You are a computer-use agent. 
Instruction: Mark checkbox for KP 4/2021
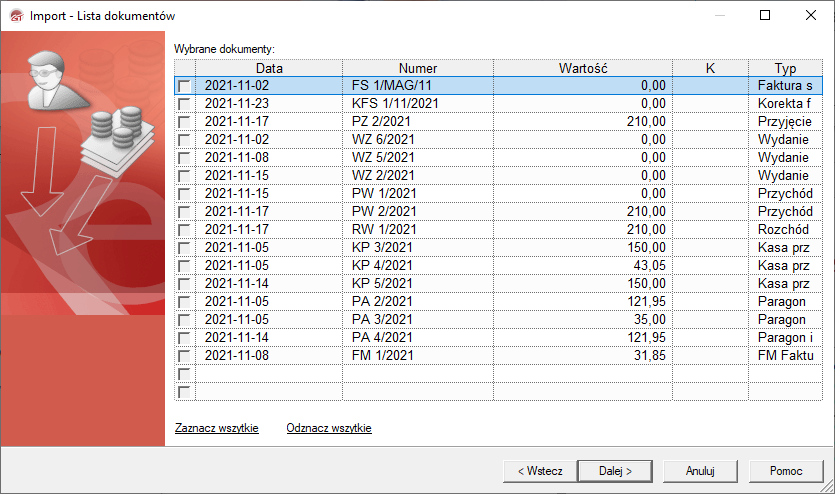click(184, 266)
